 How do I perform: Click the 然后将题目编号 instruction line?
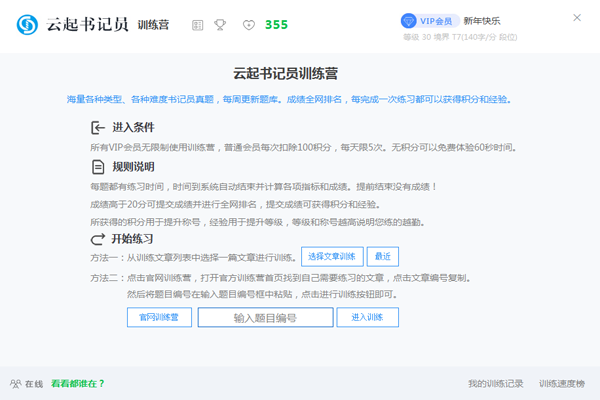pyautogui.click(x=262, y=294)
